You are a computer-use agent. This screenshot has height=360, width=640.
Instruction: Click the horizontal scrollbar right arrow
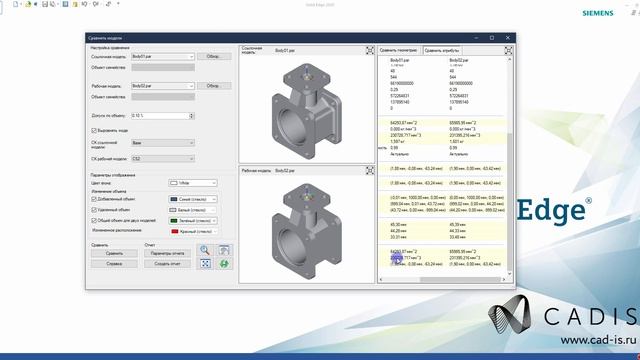click(x=504, y=280)
